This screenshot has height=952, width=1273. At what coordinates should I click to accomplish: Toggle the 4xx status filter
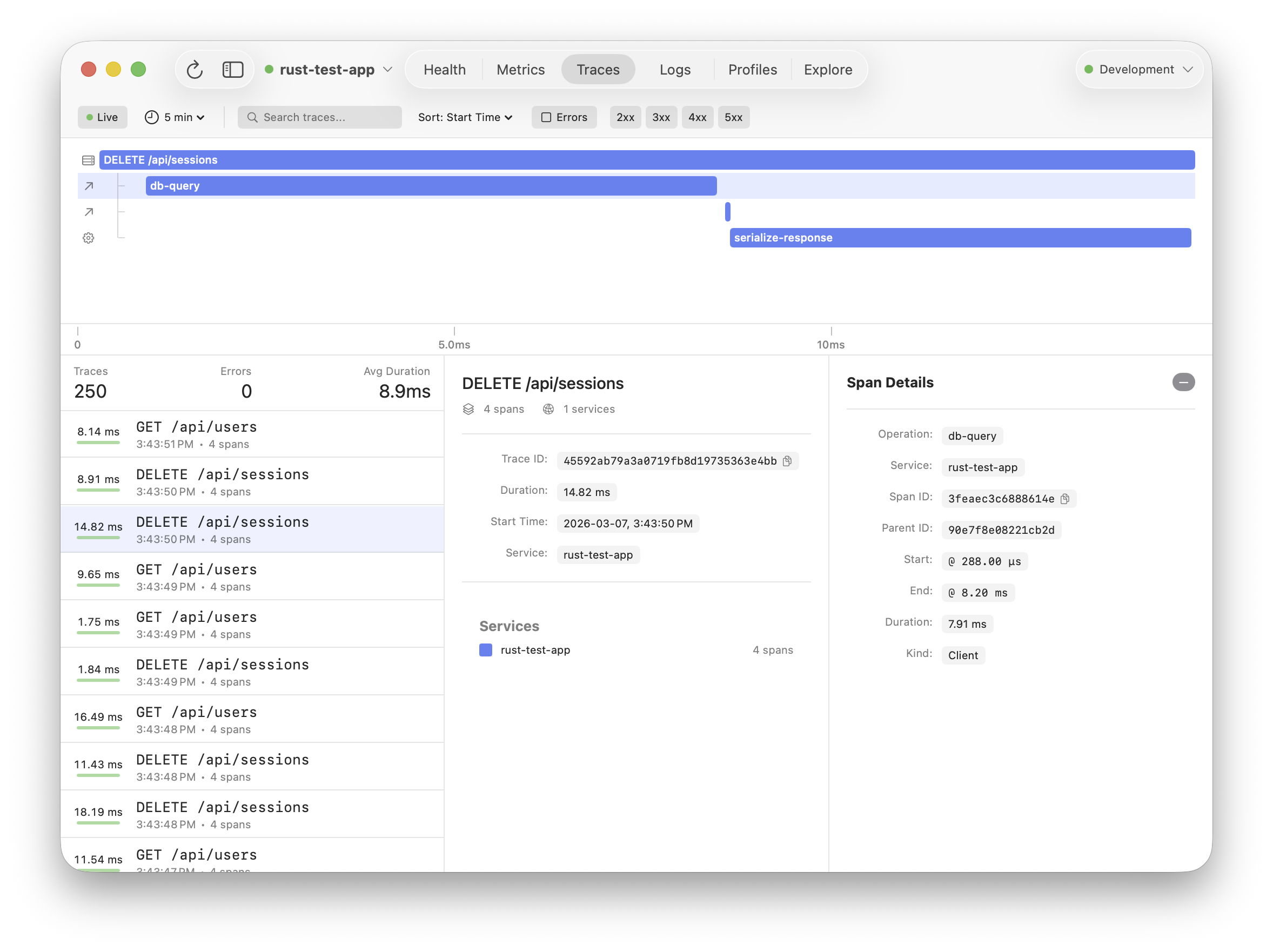697,117
